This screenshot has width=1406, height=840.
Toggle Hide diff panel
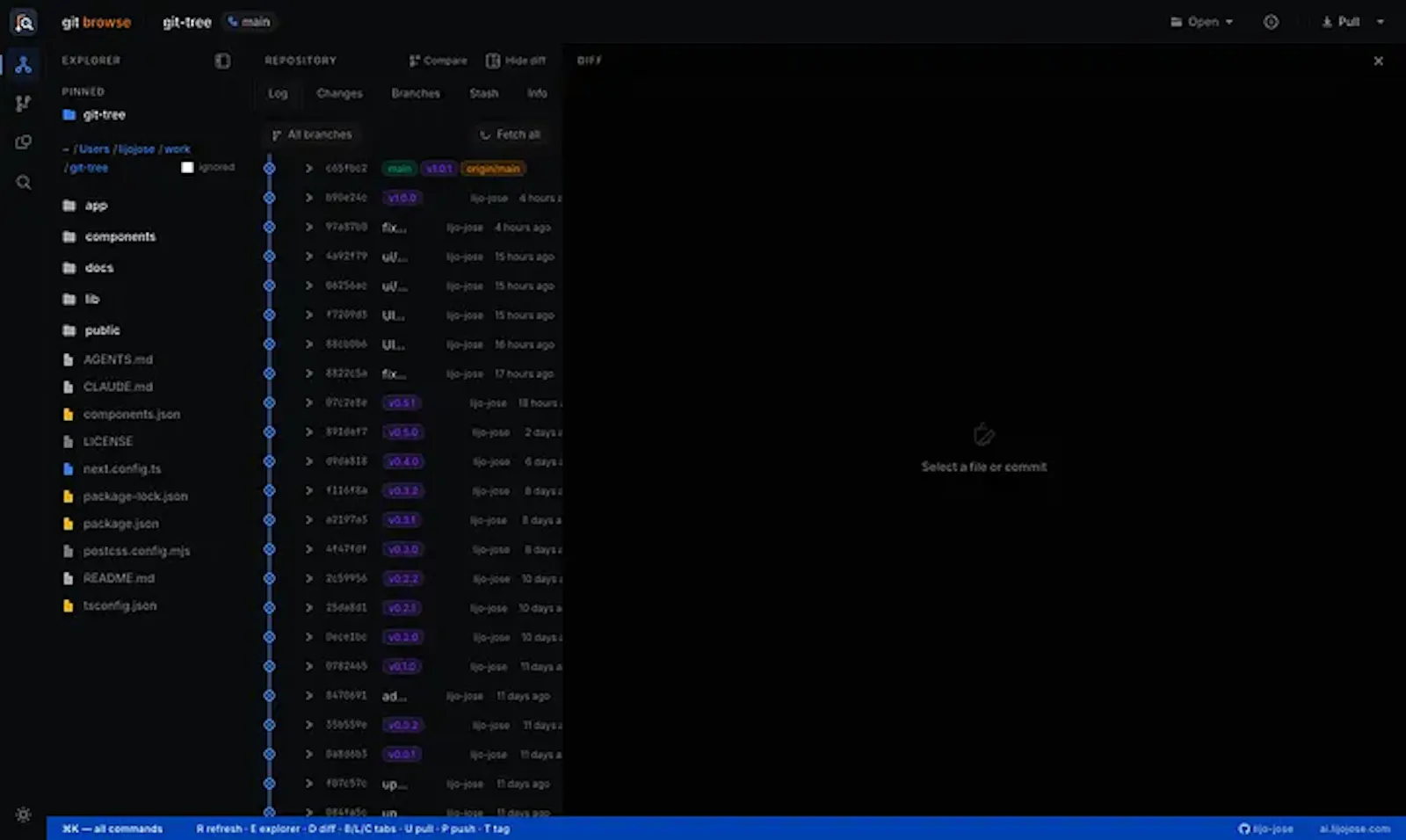(516, 61)
